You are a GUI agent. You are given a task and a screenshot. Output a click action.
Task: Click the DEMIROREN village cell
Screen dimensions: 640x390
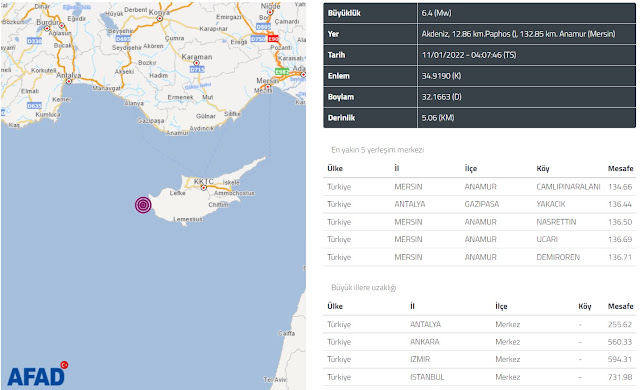pos(558,257)
